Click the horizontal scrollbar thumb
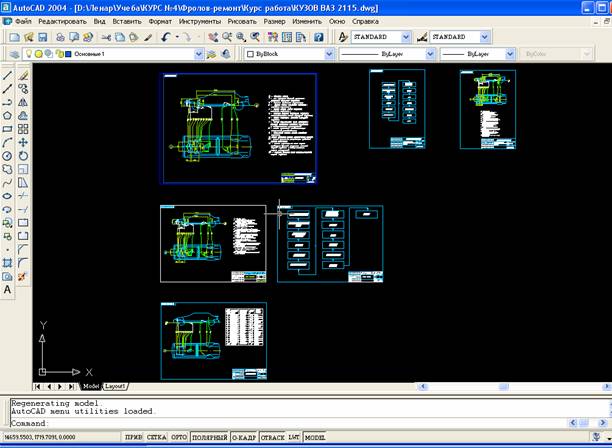The height and width of the screenshot is (448, 612). click(x=503, y=387)
